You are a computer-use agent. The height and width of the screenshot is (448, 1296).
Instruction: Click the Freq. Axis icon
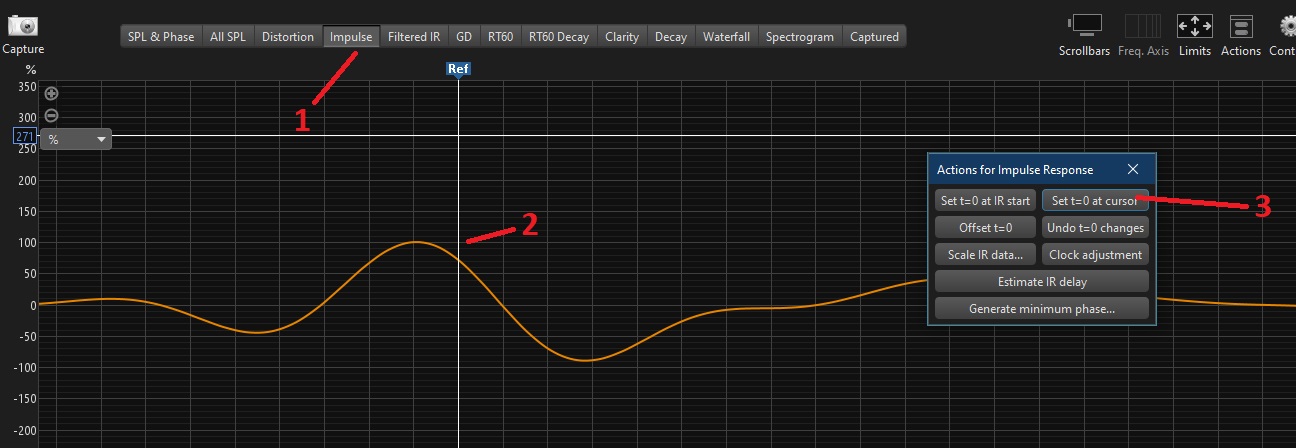1142,26
